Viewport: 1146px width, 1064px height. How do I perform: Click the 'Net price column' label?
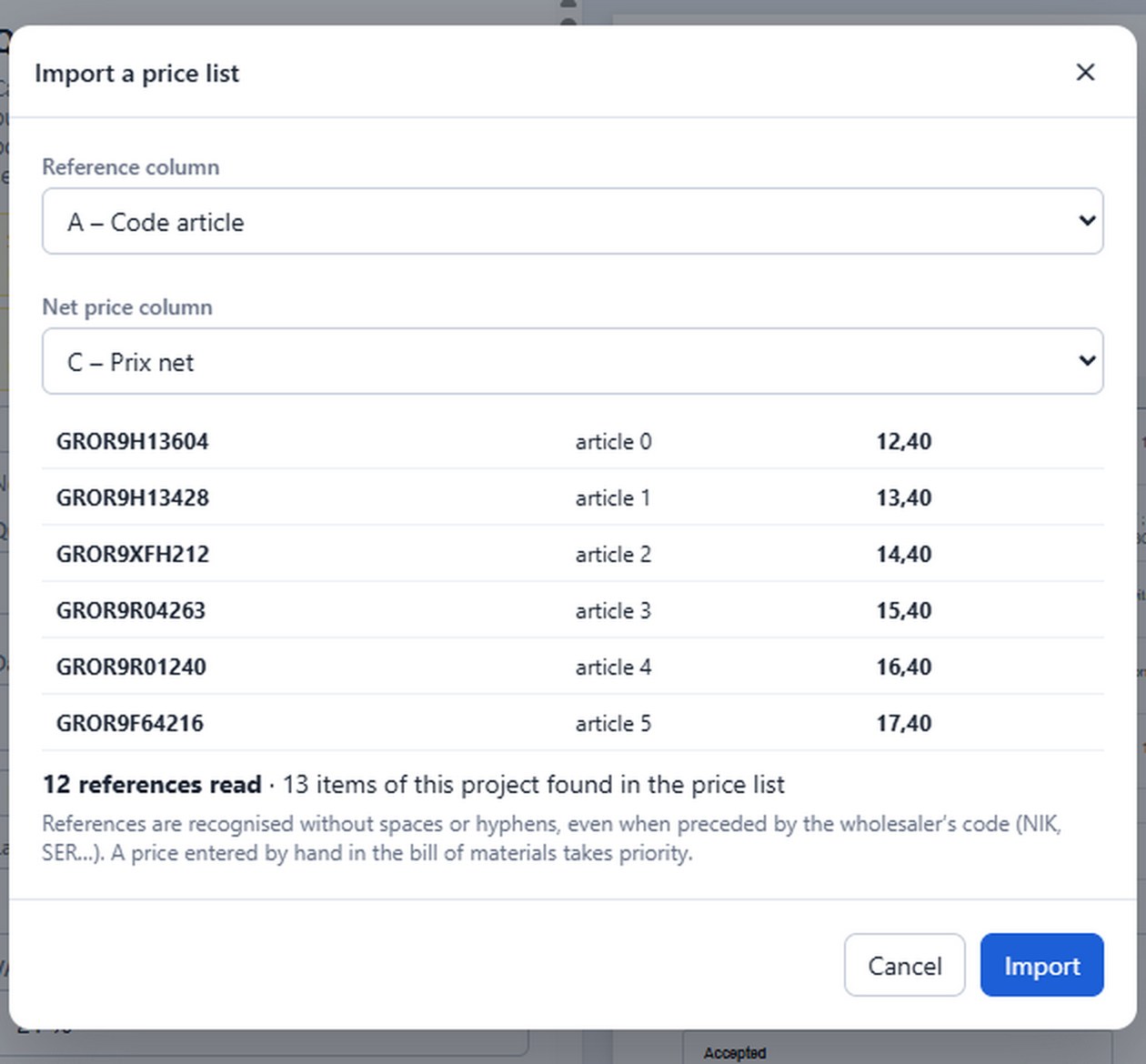point(127,307)
